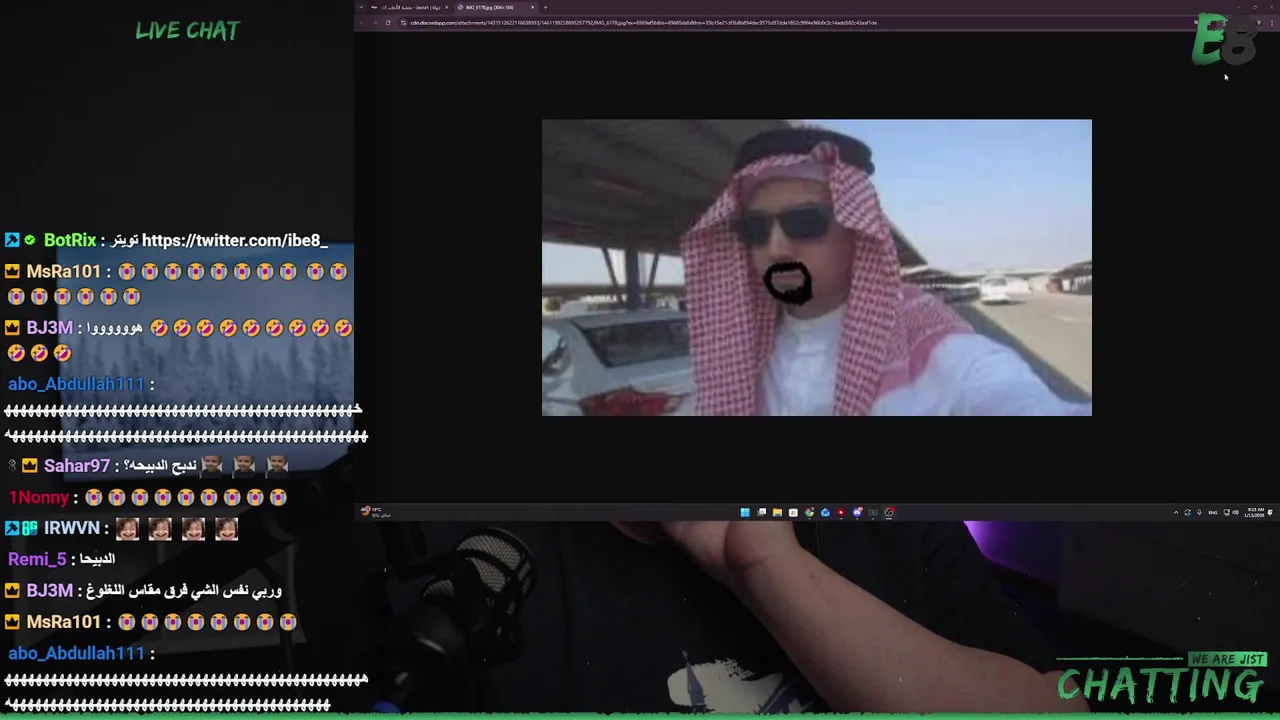Switch to the first Arabic-titled browser tab
Screen dimensions: 1280x720
point(411,7)
